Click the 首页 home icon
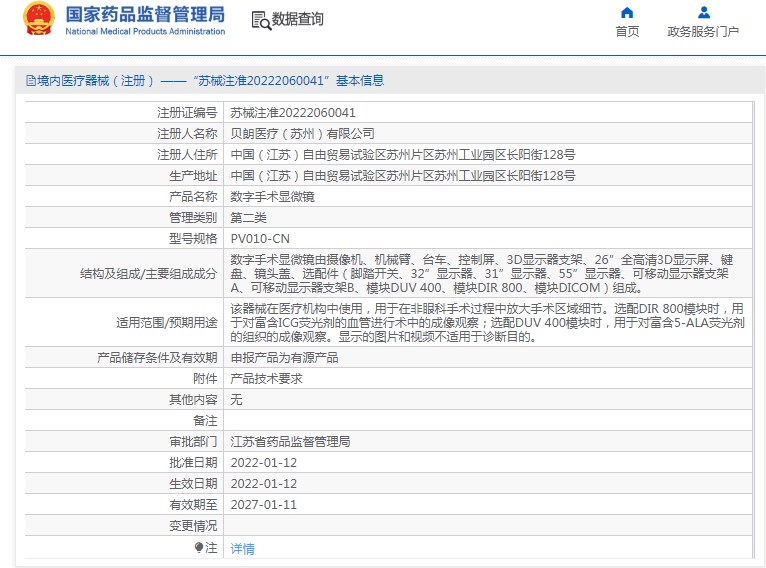Viewport: 766px width, 568px height. tap(627, 12)
